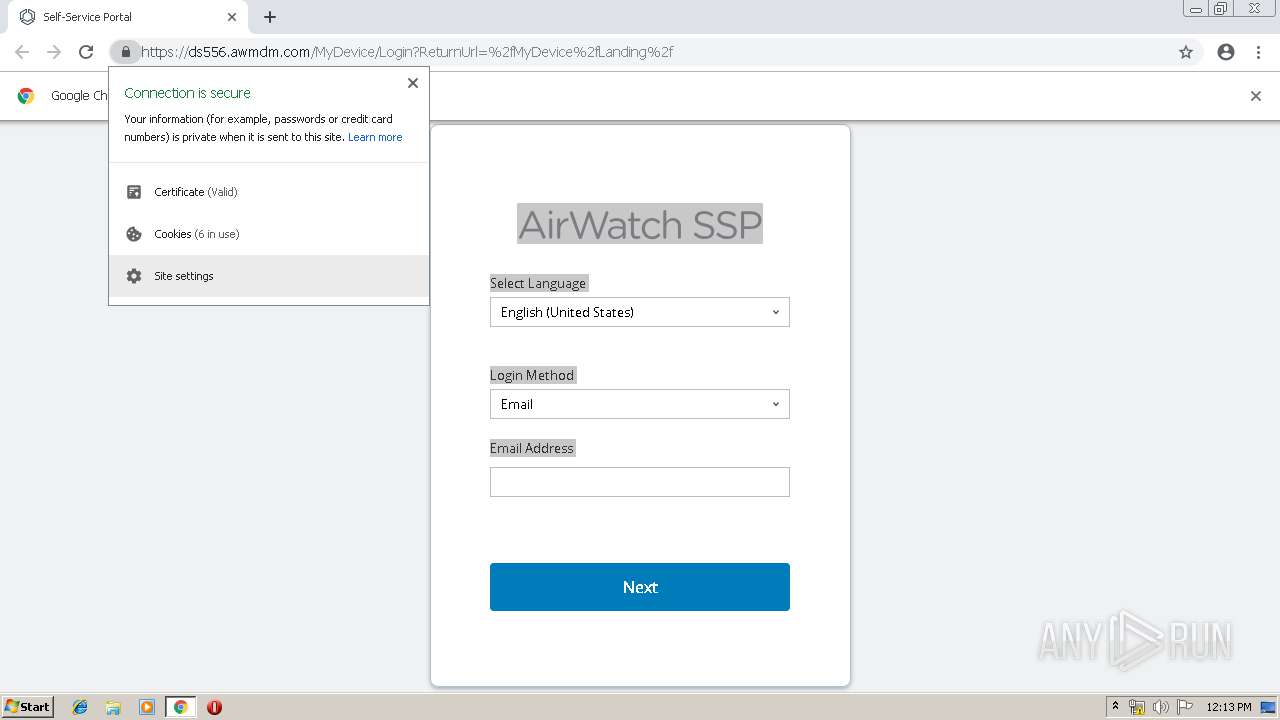Click the Google Chrome logo in info bar
Viewport: 1280px width, 720px height.
coord(26,96)
